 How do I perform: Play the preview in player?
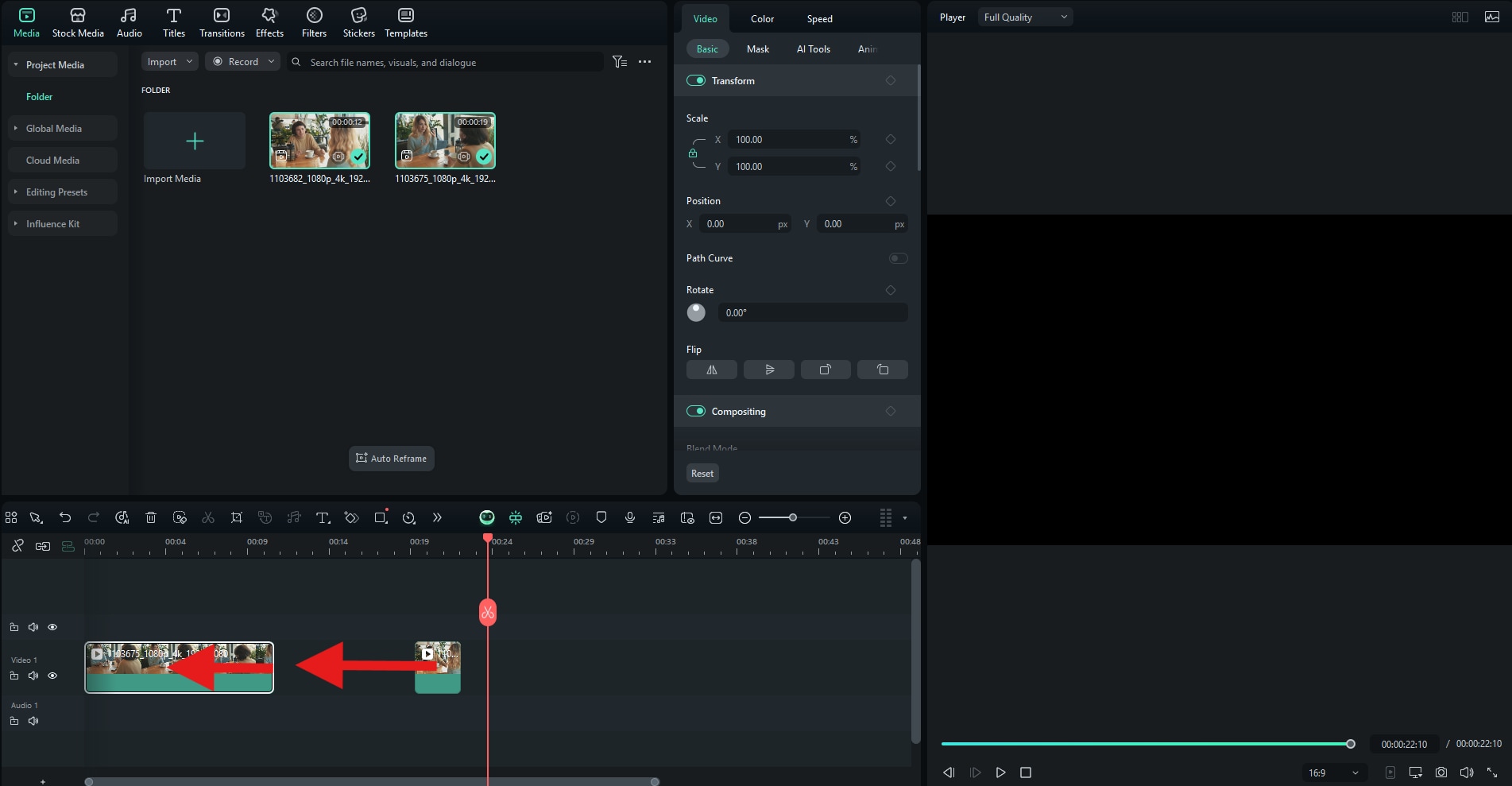1001,772
